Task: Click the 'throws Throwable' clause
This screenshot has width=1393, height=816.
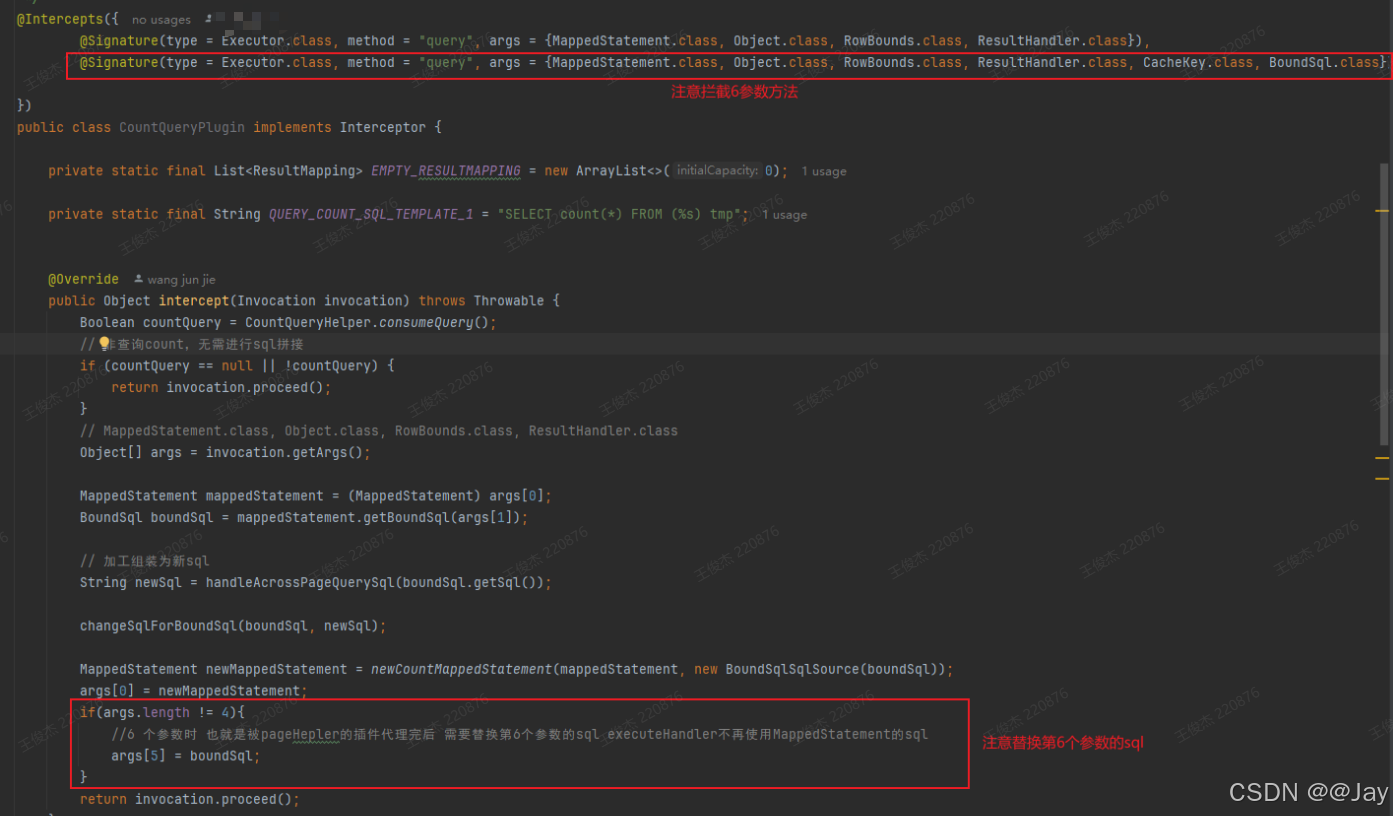Action: click(481, 301)
